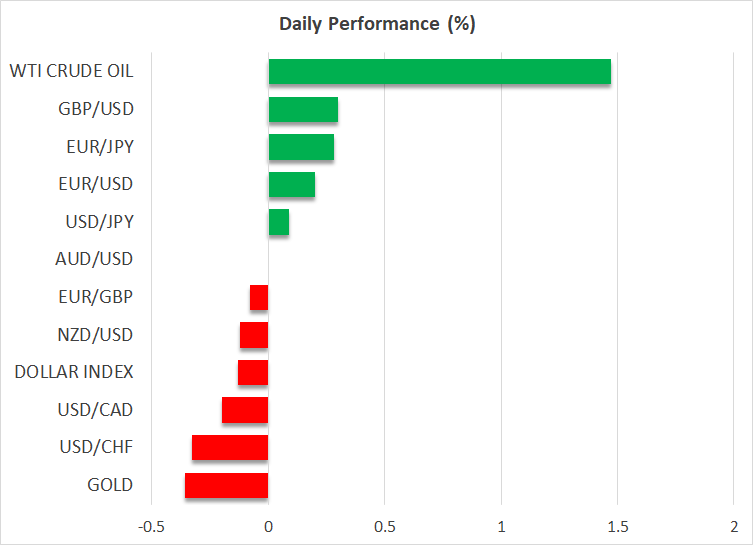Click the 0 value on horizontal axis
Image resolution: width=753 pixels, height=545 pixels.
pyautogui.click(x=268, y=526)
